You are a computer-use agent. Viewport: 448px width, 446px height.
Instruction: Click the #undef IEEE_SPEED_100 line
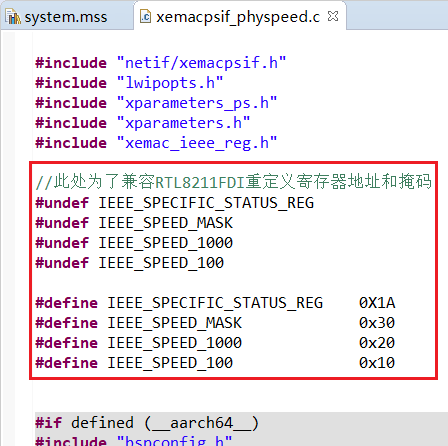pos(129,263)
